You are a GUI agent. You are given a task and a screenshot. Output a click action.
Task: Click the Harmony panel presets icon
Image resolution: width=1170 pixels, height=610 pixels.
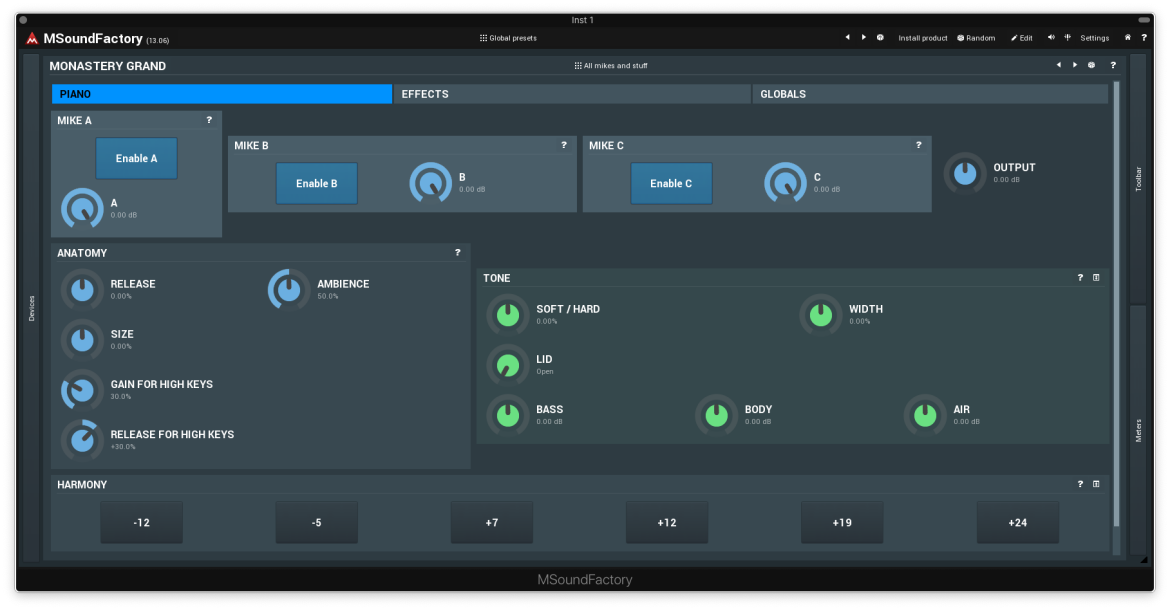point(1096,484)
